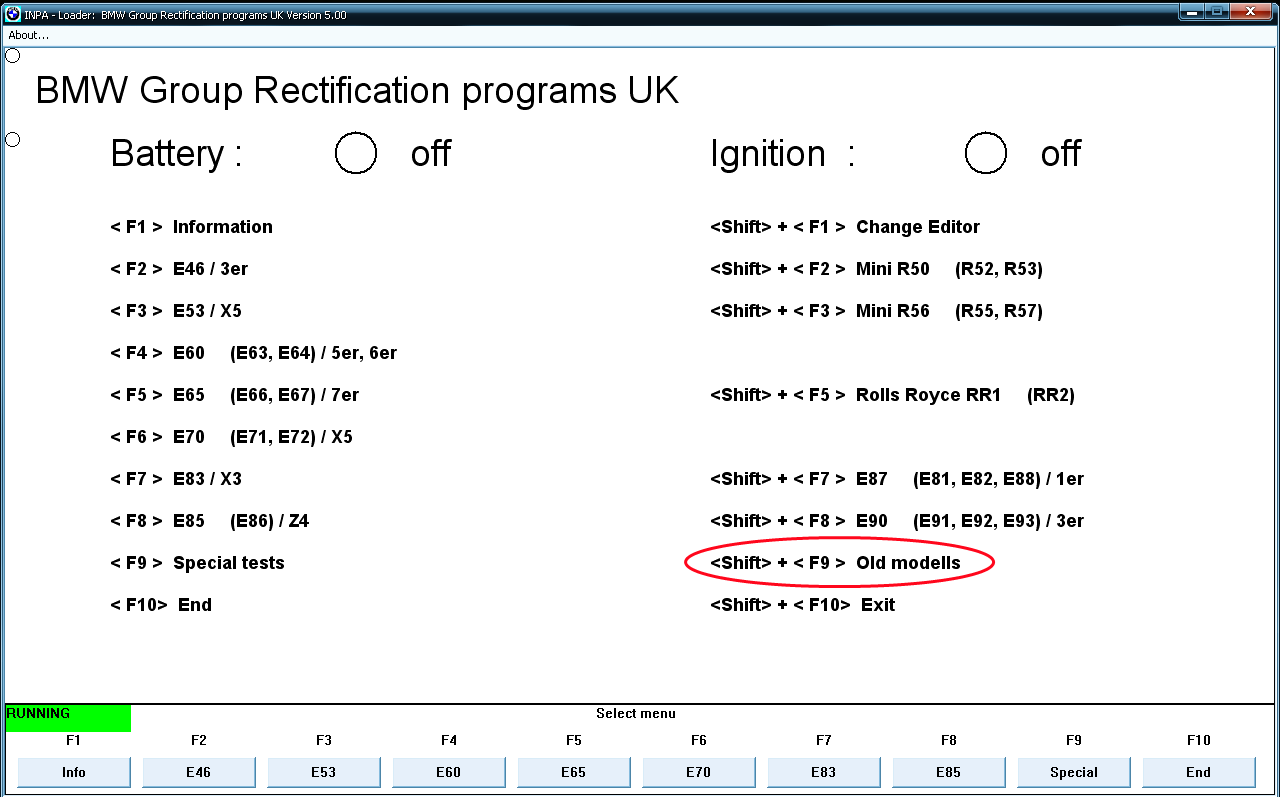Select the '< F10> End' line
Viewport: 1280px width, 797px height.
point(161,605)
